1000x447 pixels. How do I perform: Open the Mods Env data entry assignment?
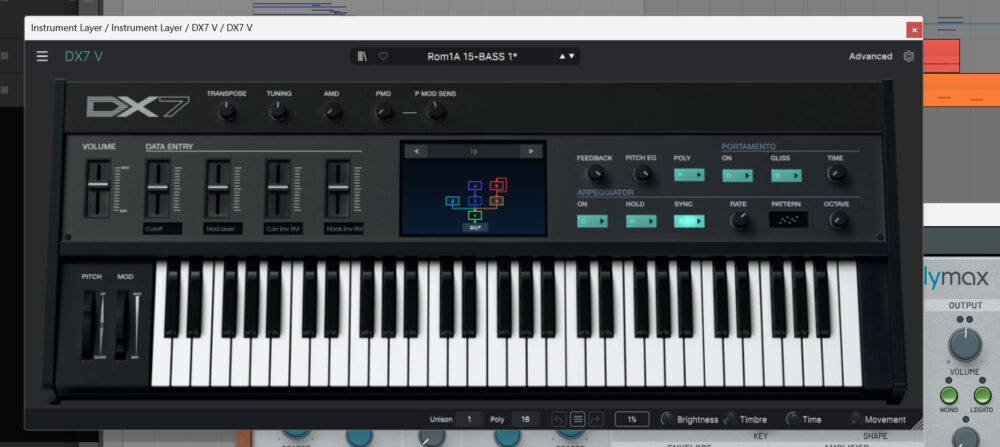click(x=344, y=228)
